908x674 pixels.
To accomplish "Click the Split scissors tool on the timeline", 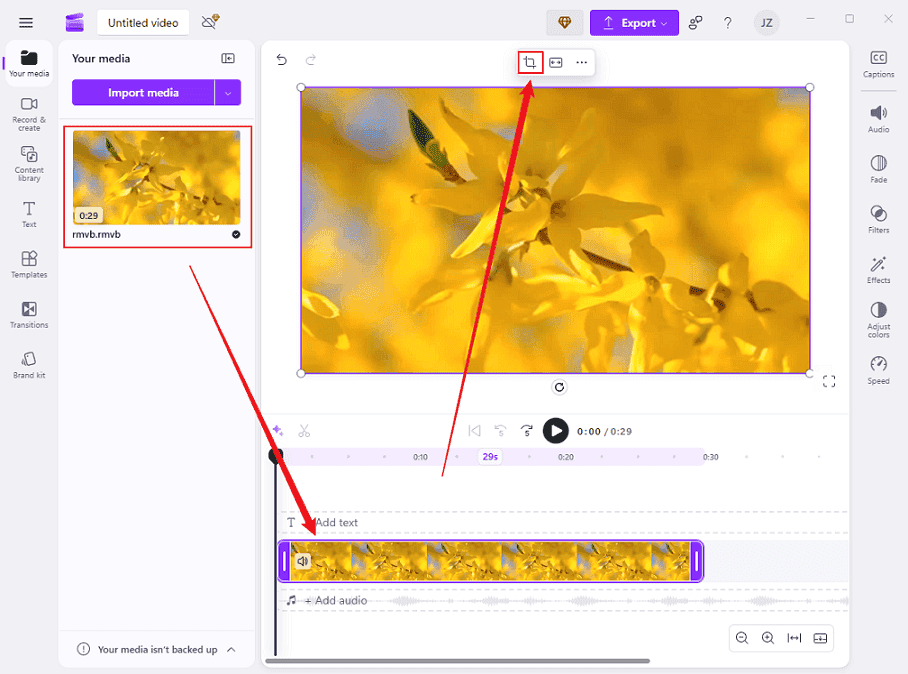I will (x=305, y=430).
